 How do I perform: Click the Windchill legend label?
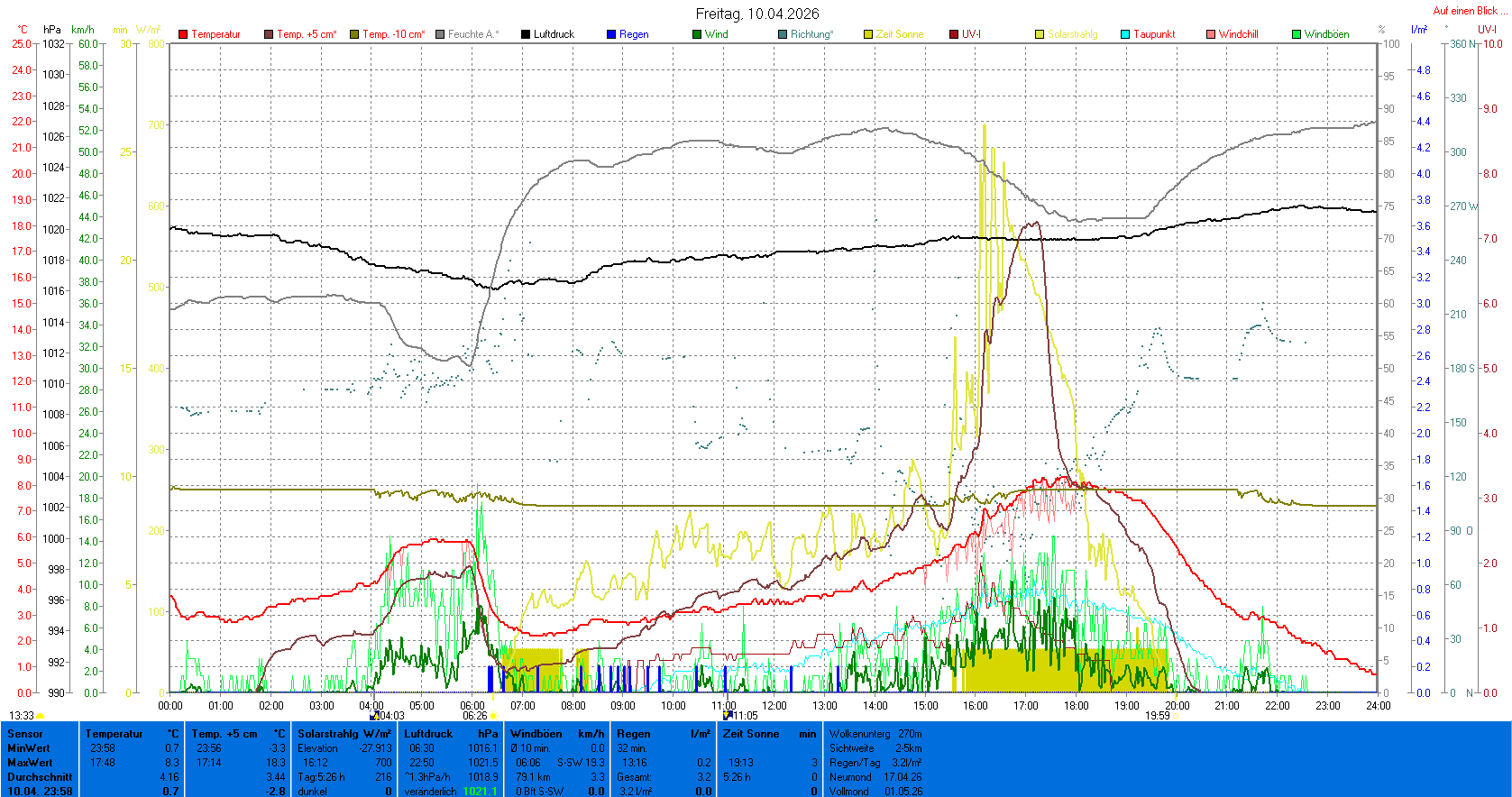(1238, 34)
